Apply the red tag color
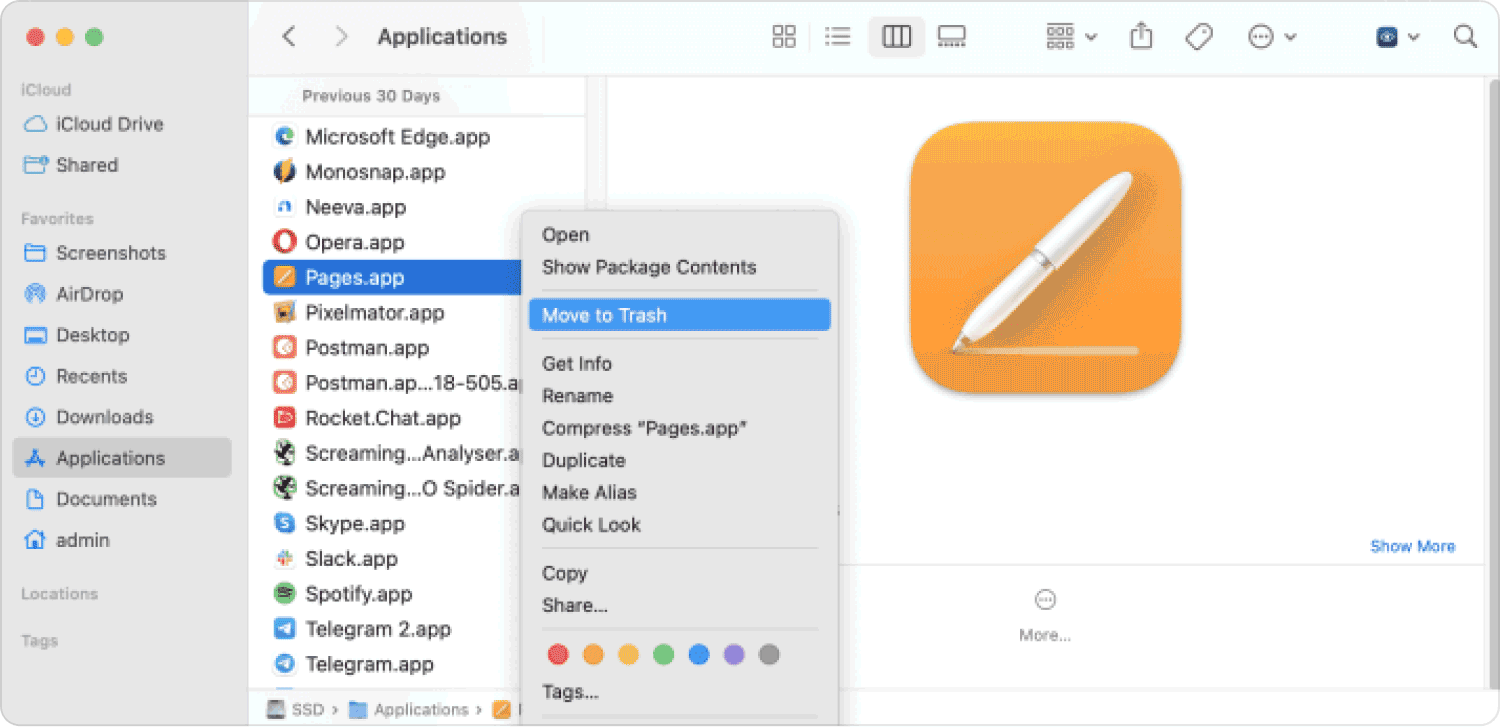This screenshot has width=1500, height=727. [x=558, y=655]
